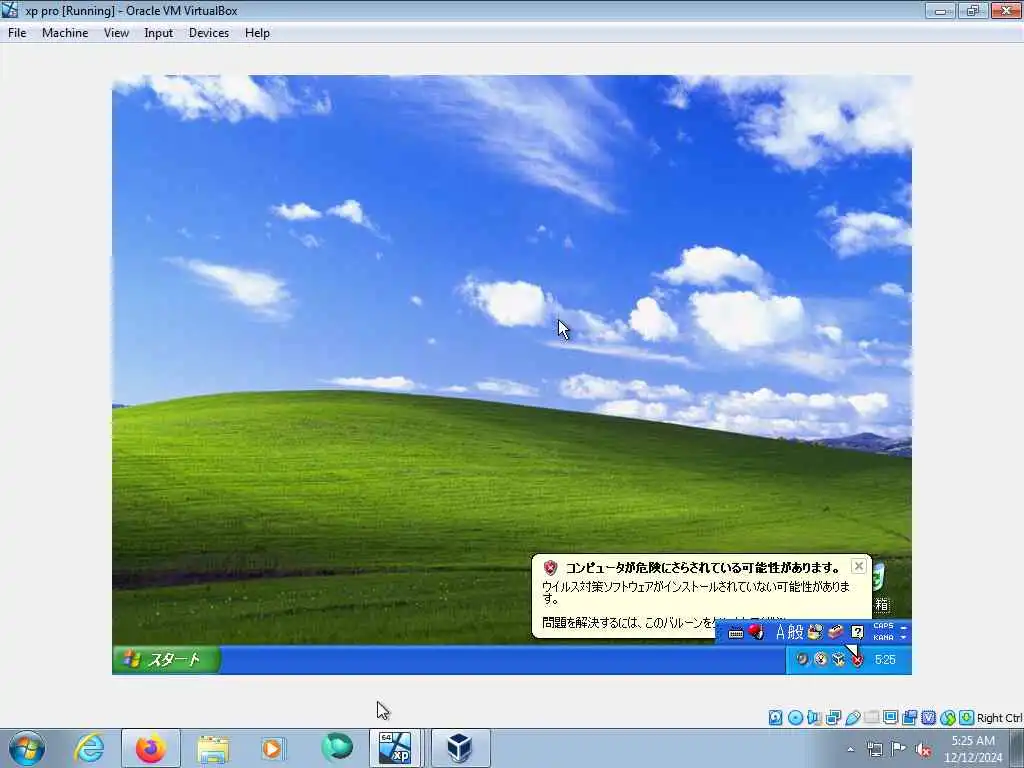The width and height of the screenshot is (1024, 768).
Task: Open the Windows 7 Start orb
Action: [x=27, y=748]
